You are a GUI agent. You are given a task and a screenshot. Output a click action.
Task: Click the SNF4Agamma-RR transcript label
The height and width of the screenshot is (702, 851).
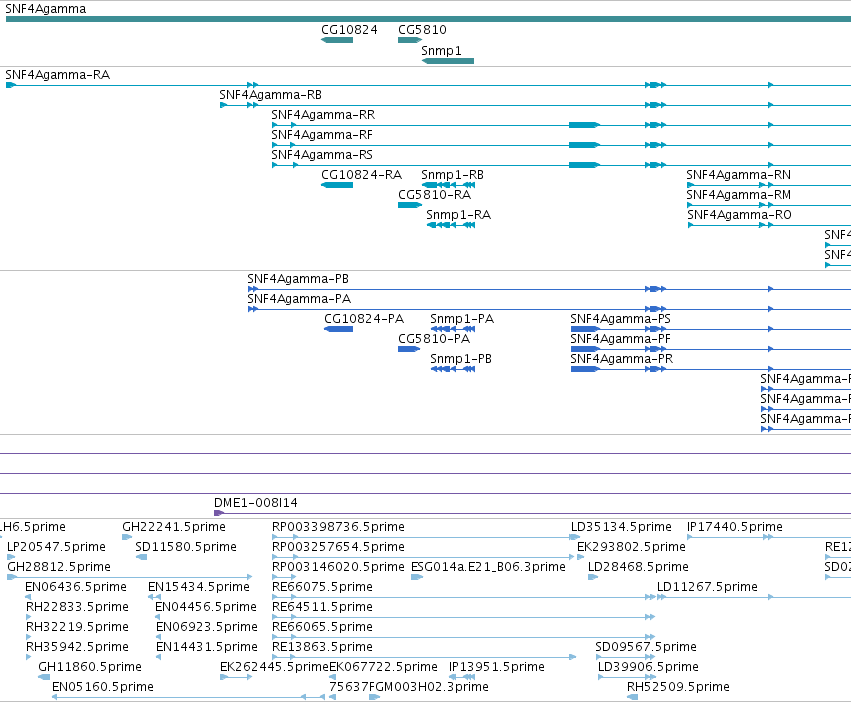click(x=323, y=115)
